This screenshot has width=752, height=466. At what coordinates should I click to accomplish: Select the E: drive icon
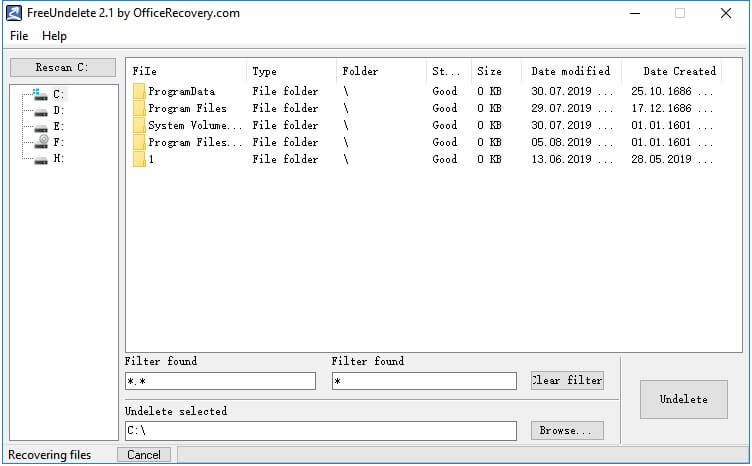[x=41, y=127]
